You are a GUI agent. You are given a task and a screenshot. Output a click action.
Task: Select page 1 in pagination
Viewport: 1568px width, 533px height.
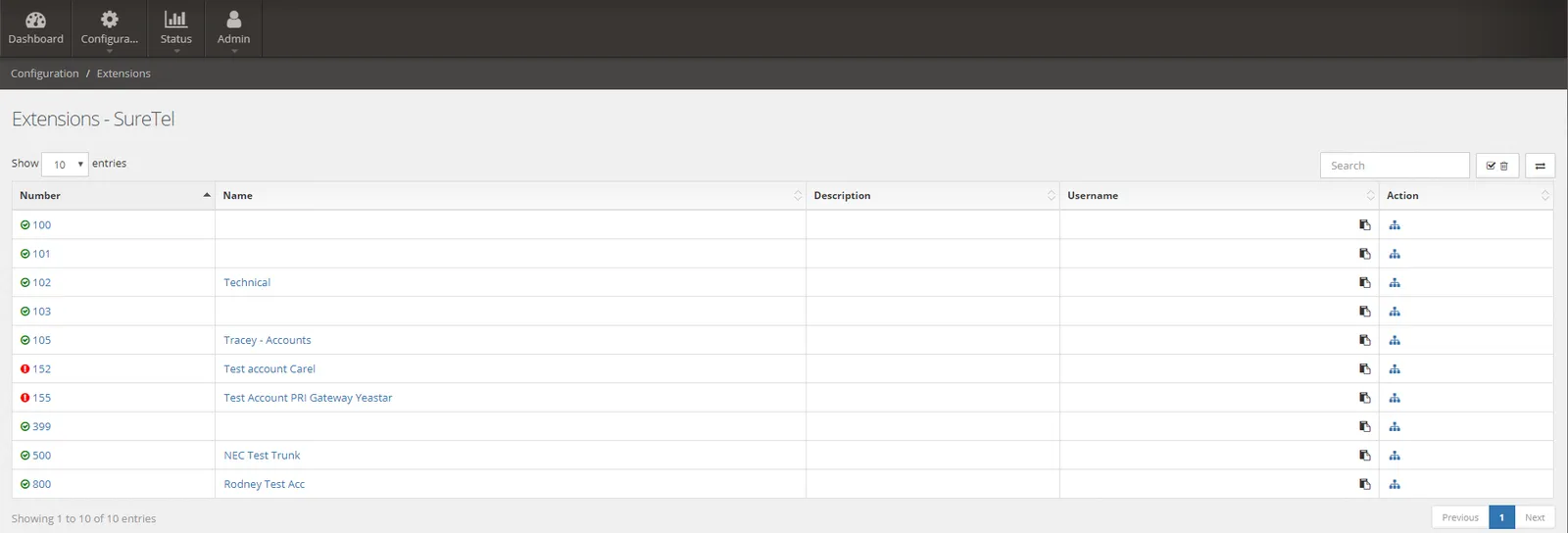pyautogui.click(x=1501, y=517)
